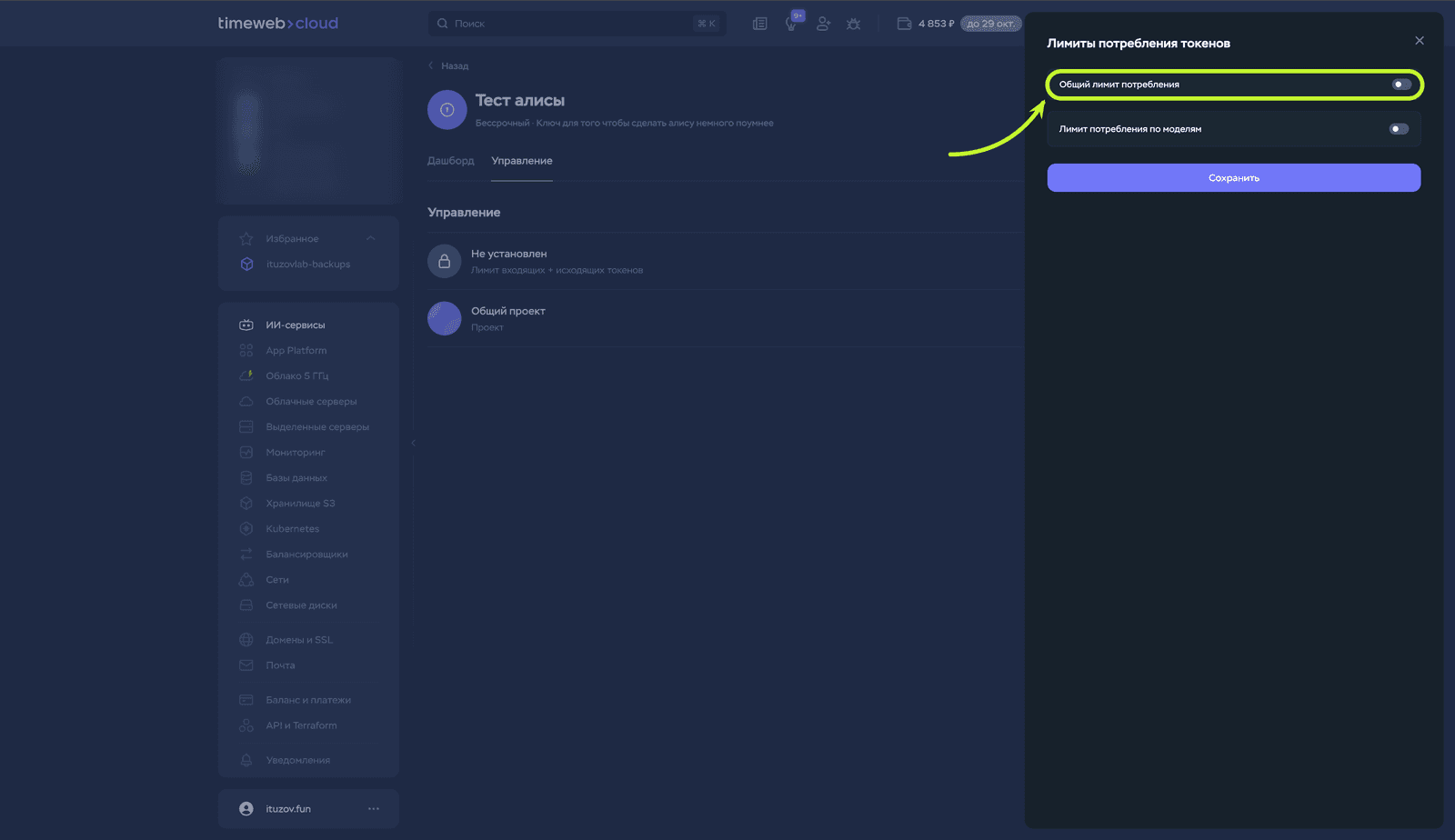Click the "Базы данных" database icon

click(x=246, y=478)
